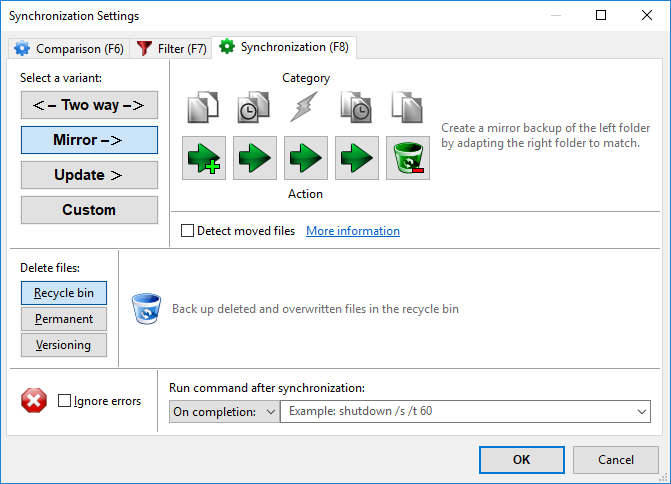Toggle action arrow below right-newer category
This screenshot has width=671, height=484.
pos(356,158)
